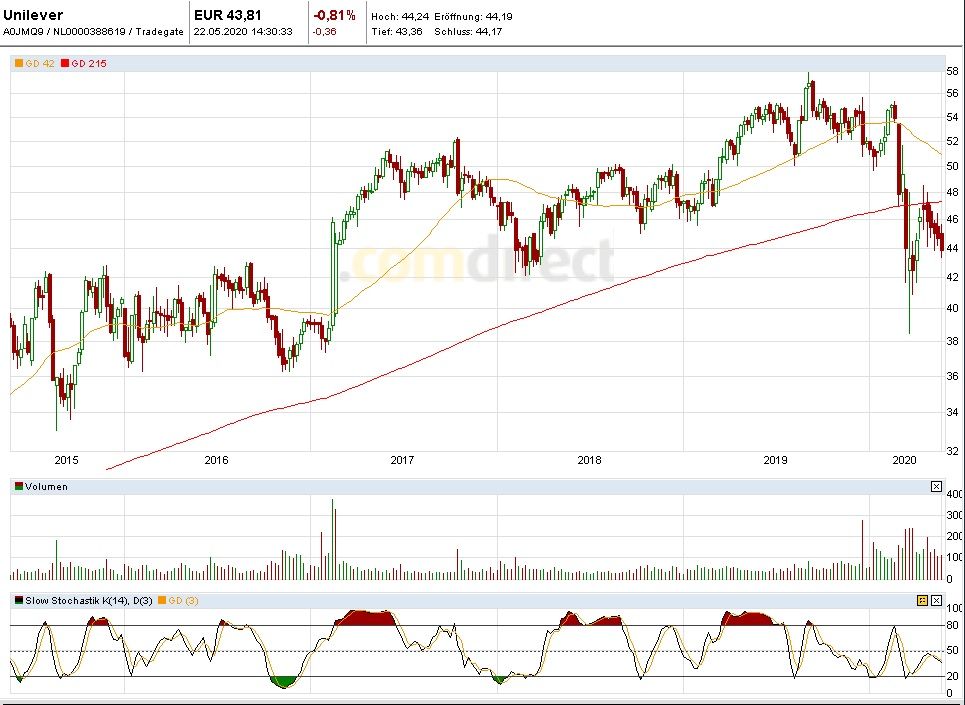Click the Volumen panel title
965x705 pixels.
[46, 487]
